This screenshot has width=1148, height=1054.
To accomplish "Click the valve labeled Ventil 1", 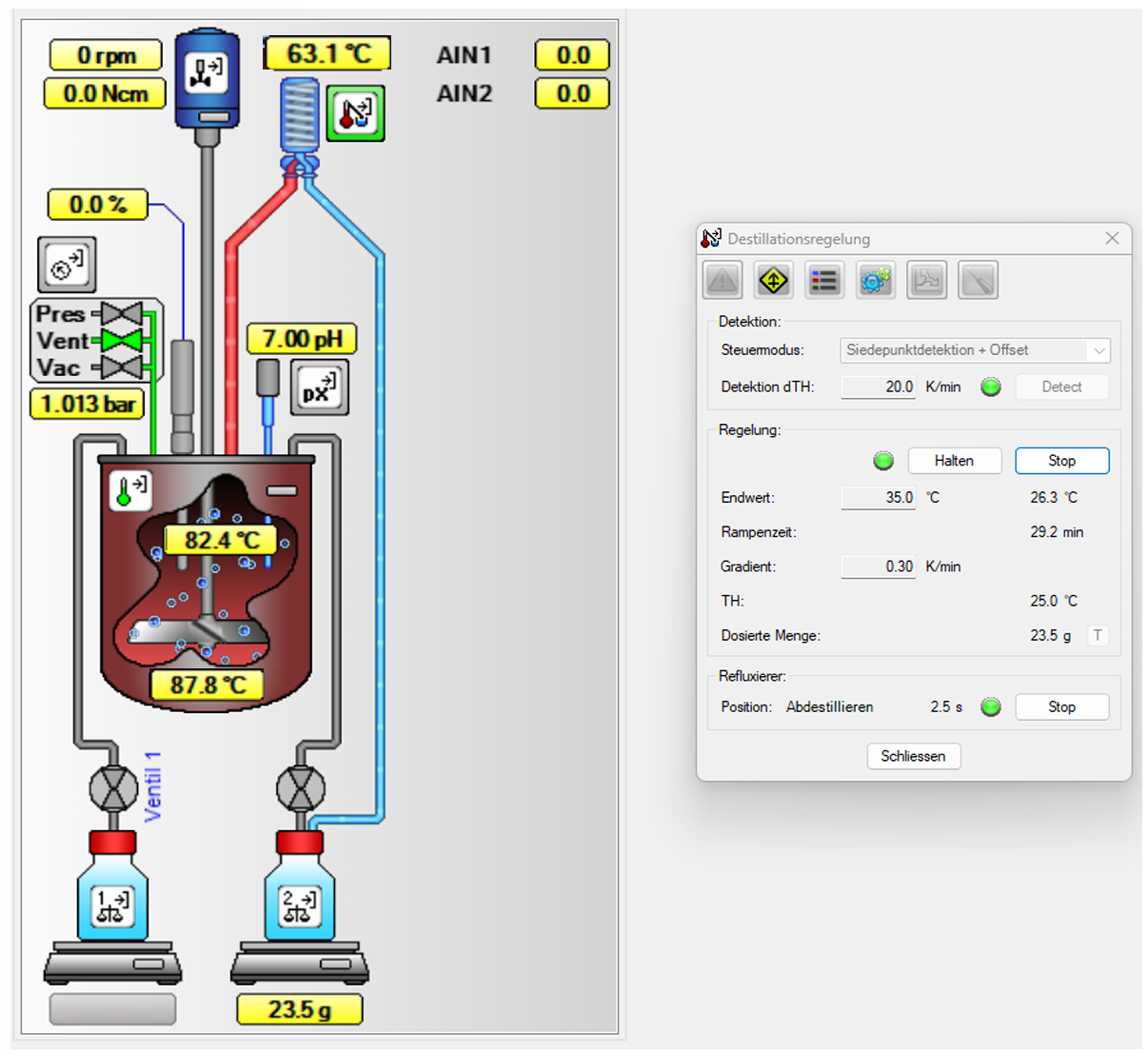I will coord(113,788).
